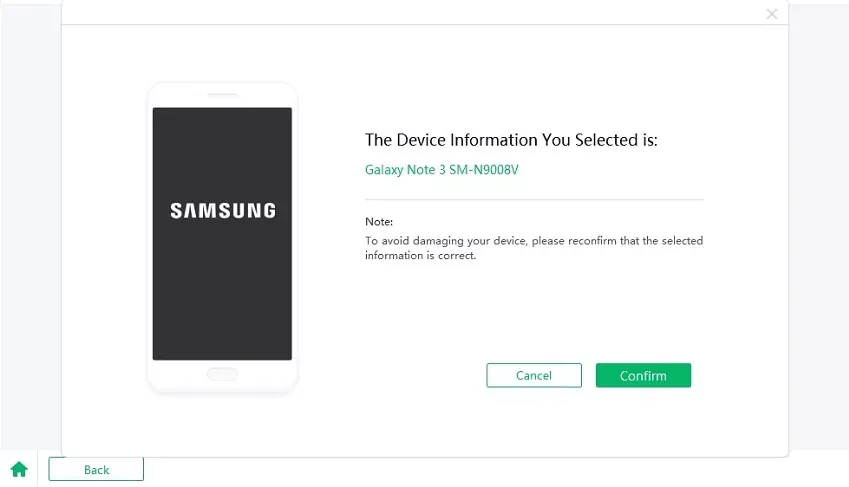Tap the home button on the phone illustration
The width and height of the screenshot is (849, 487).
[222, 374]
